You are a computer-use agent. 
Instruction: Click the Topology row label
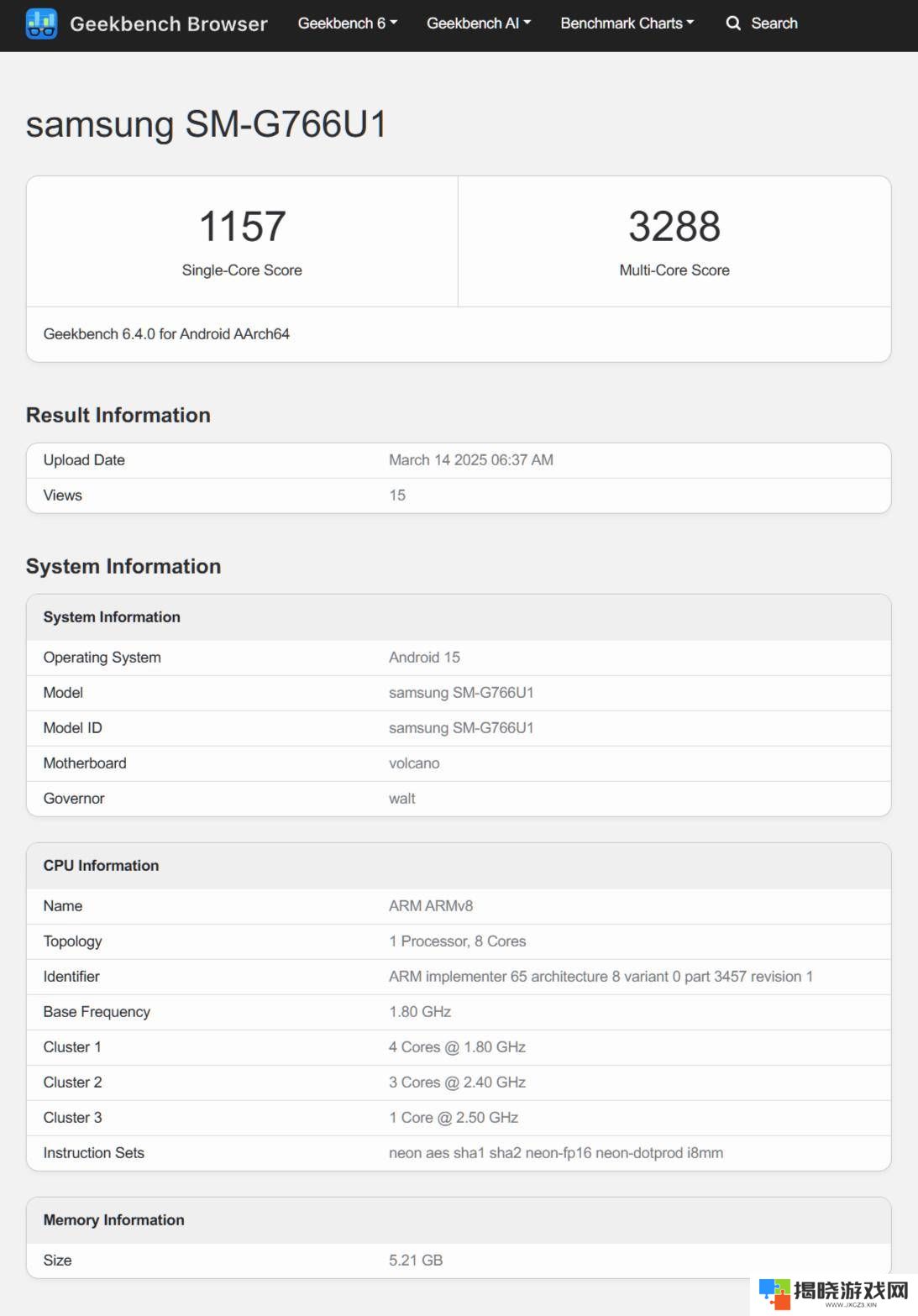73,941
